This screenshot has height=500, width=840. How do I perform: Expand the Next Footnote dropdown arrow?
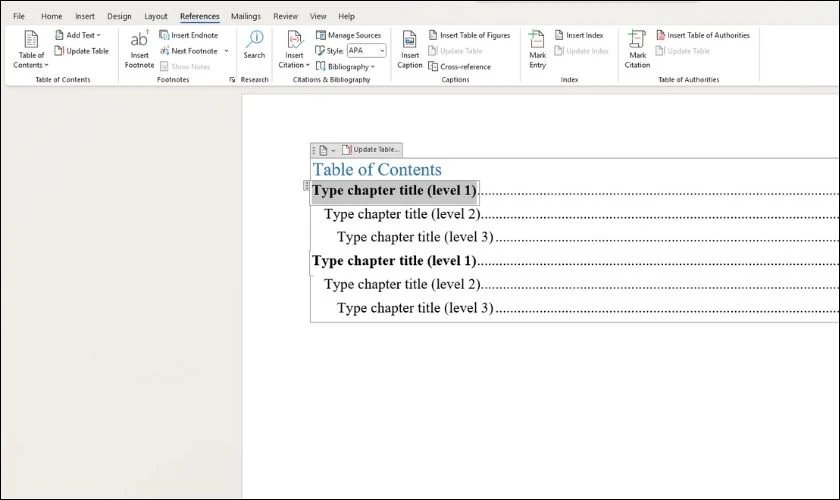click(227, 51)
